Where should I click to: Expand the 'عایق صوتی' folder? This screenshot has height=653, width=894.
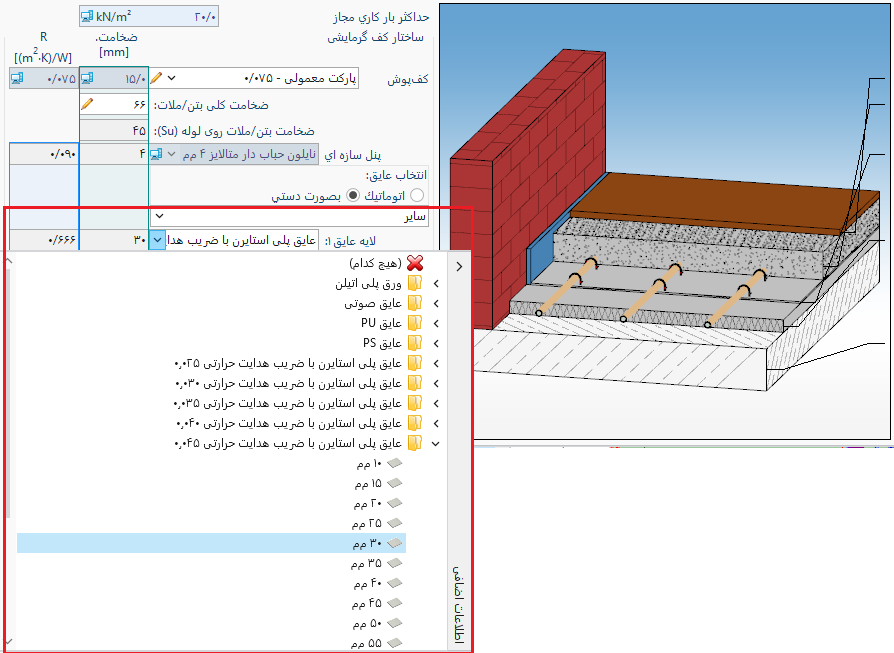tap(436, 303)
